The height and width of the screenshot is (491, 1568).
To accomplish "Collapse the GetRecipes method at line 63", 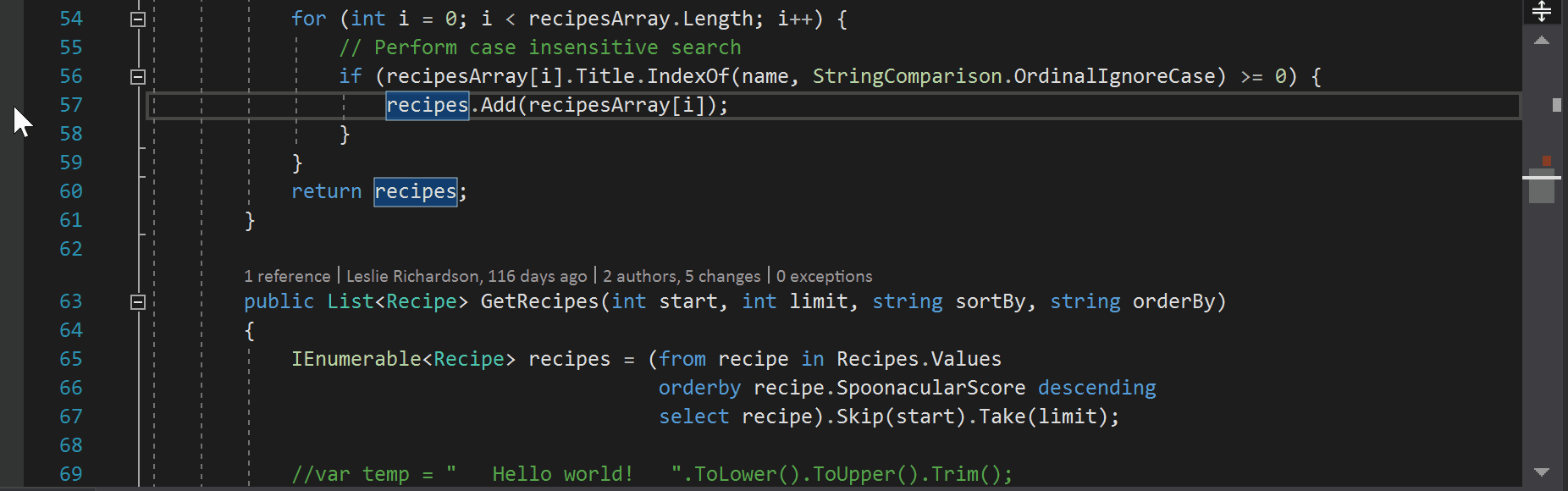I will pos(138,302).
